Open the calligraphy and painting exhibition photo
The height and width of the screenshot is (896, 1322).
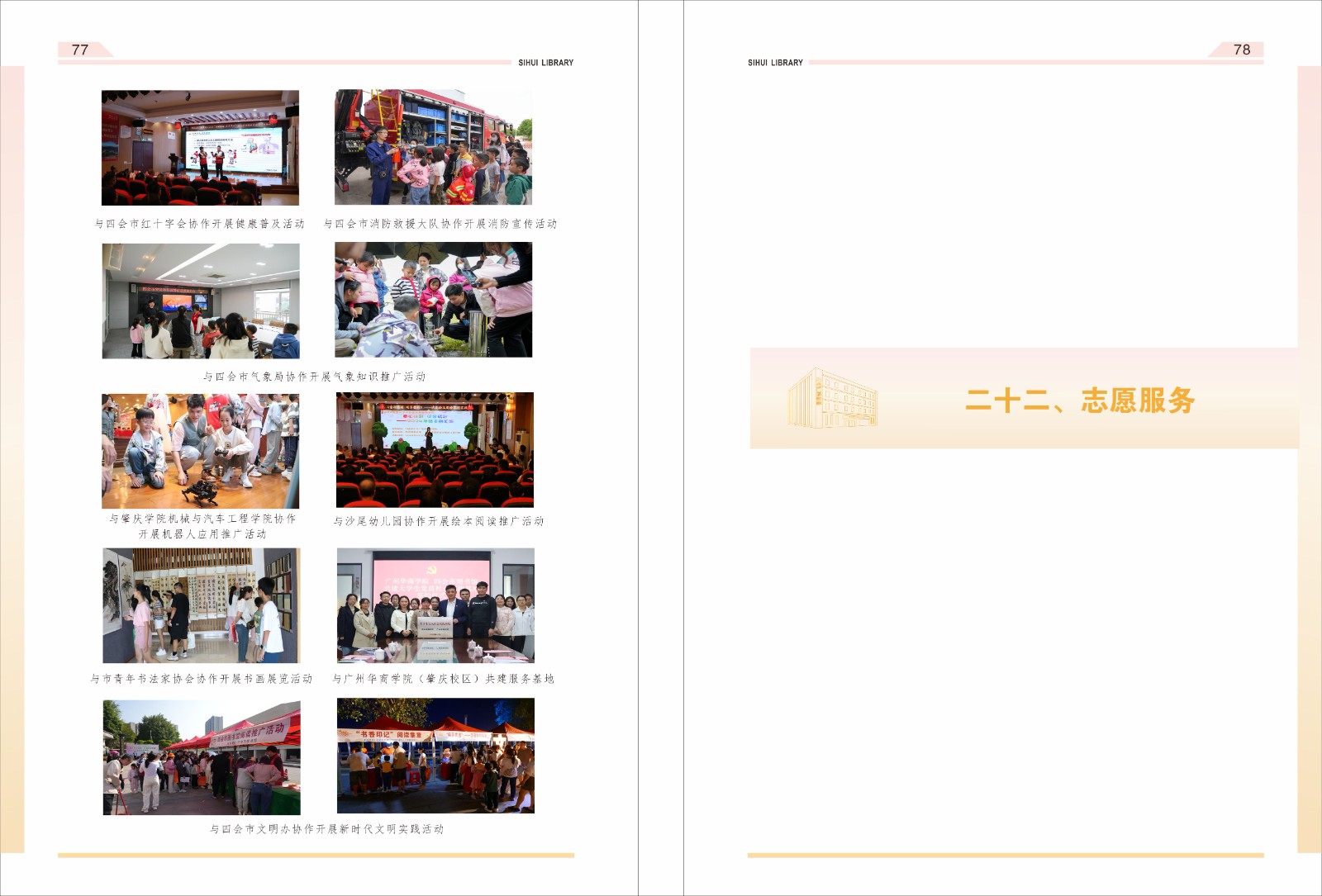coord(201,605)
